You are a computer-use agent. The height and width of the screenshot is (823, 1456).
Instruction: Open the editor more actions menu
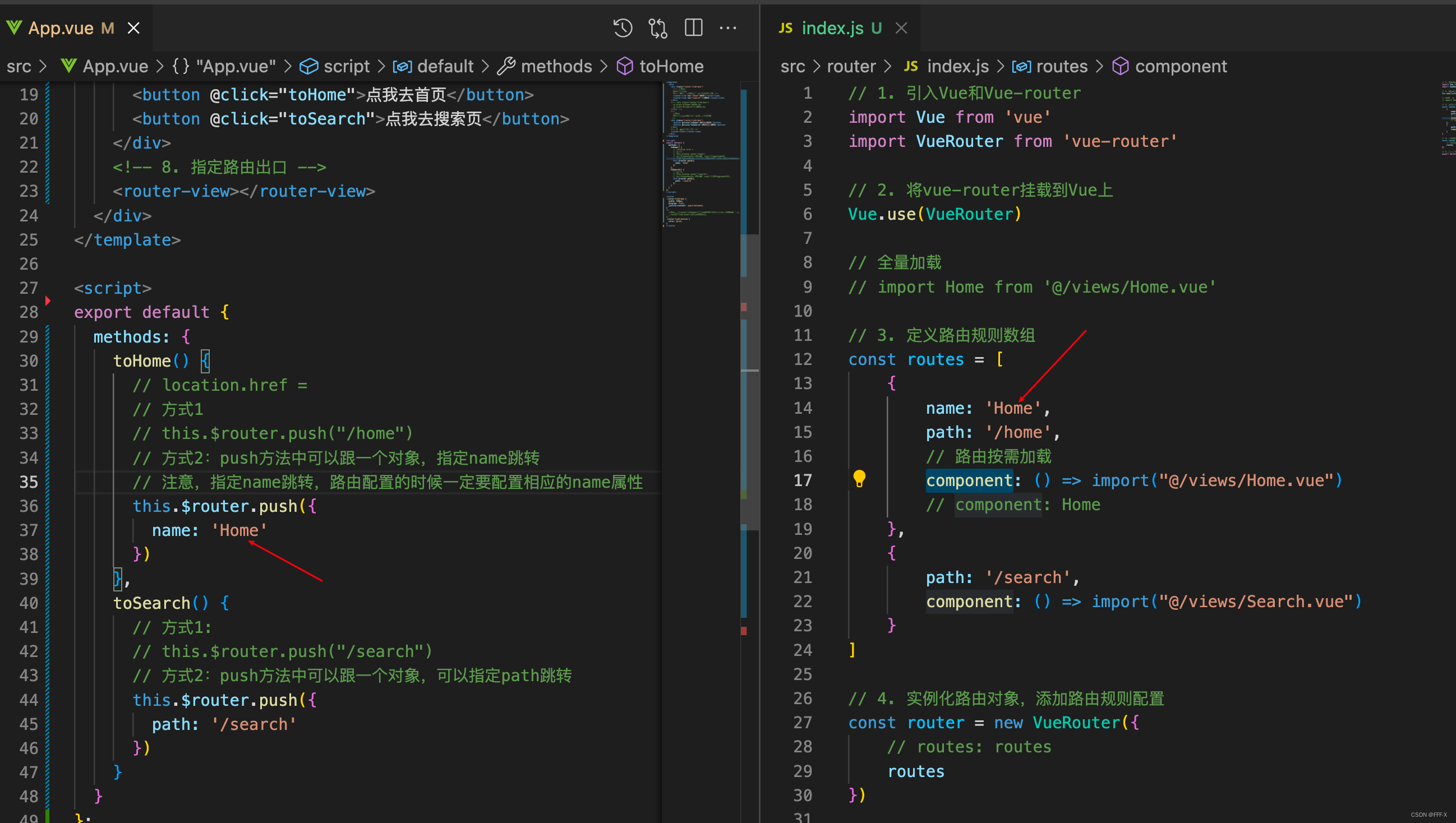727,27
